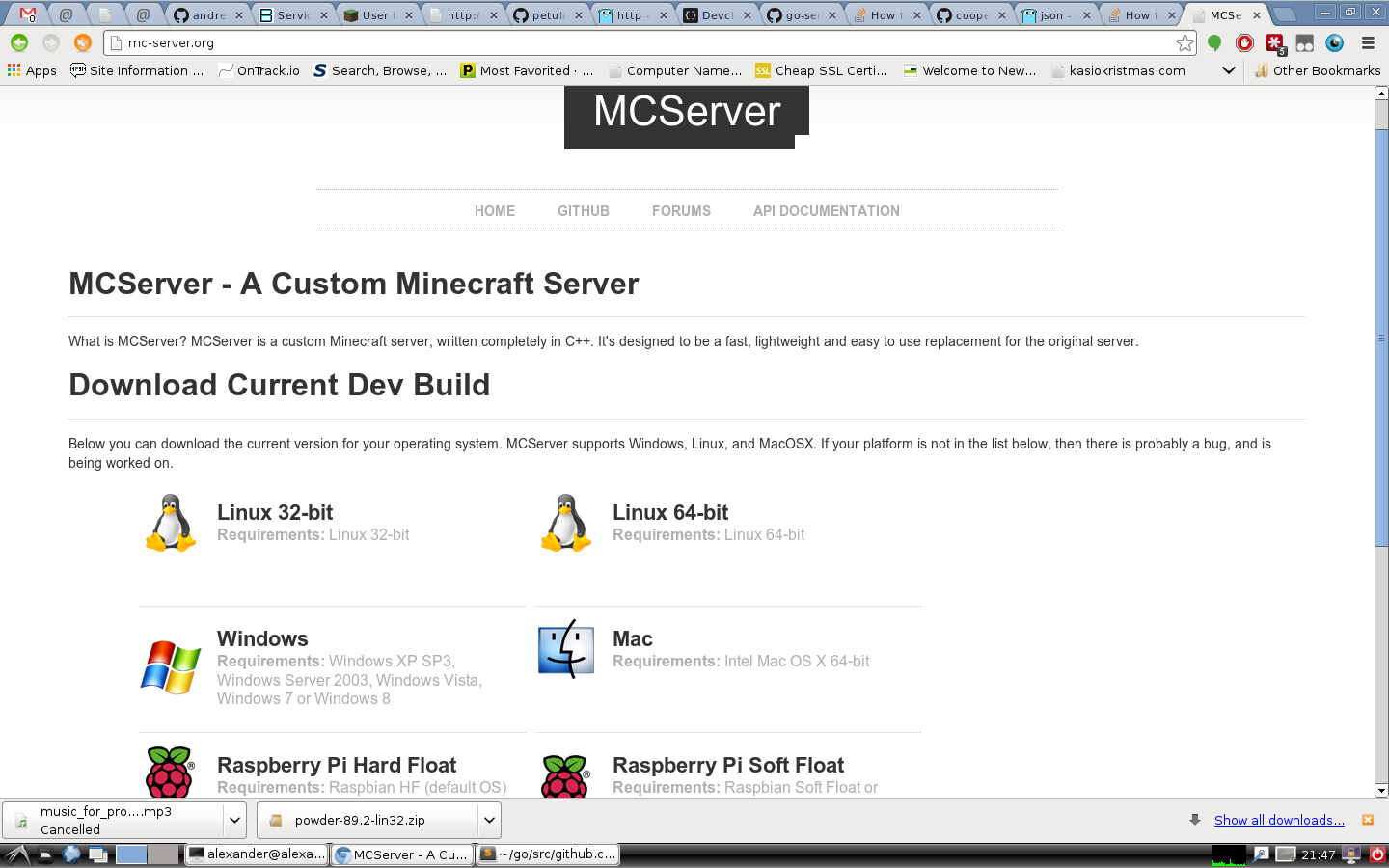This screenshot has height=868, width=1389.
Task: Click the Mac Finder download icon
Action: (566, 649)
